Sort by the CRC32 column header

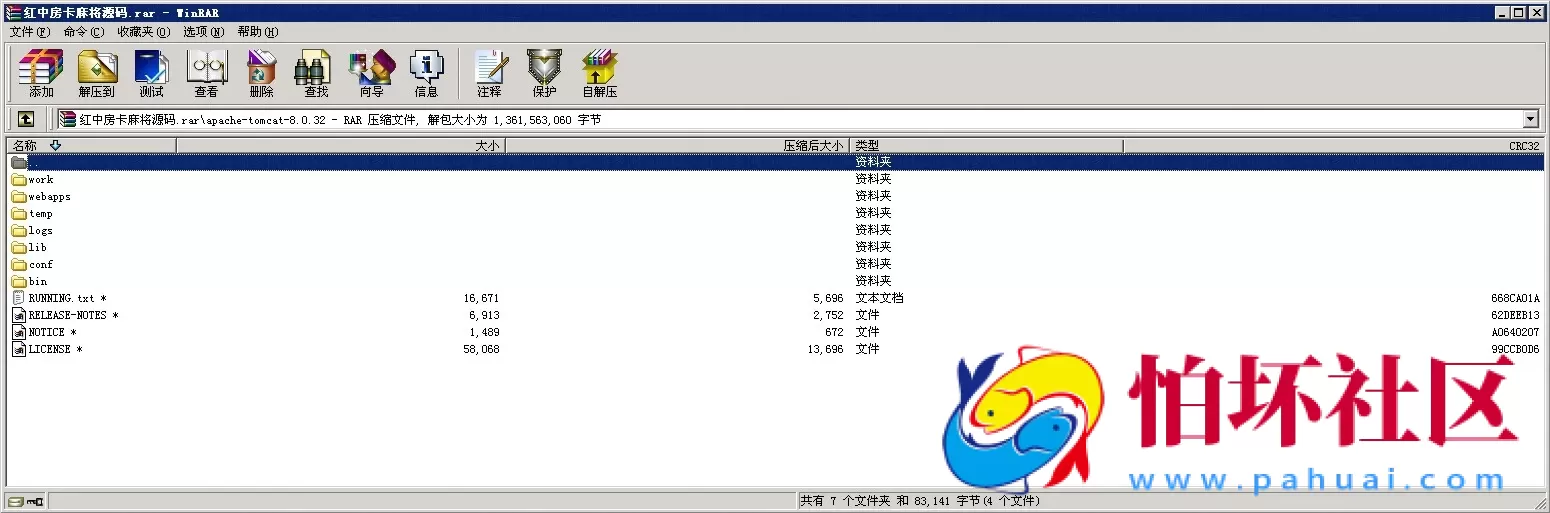1333,146
